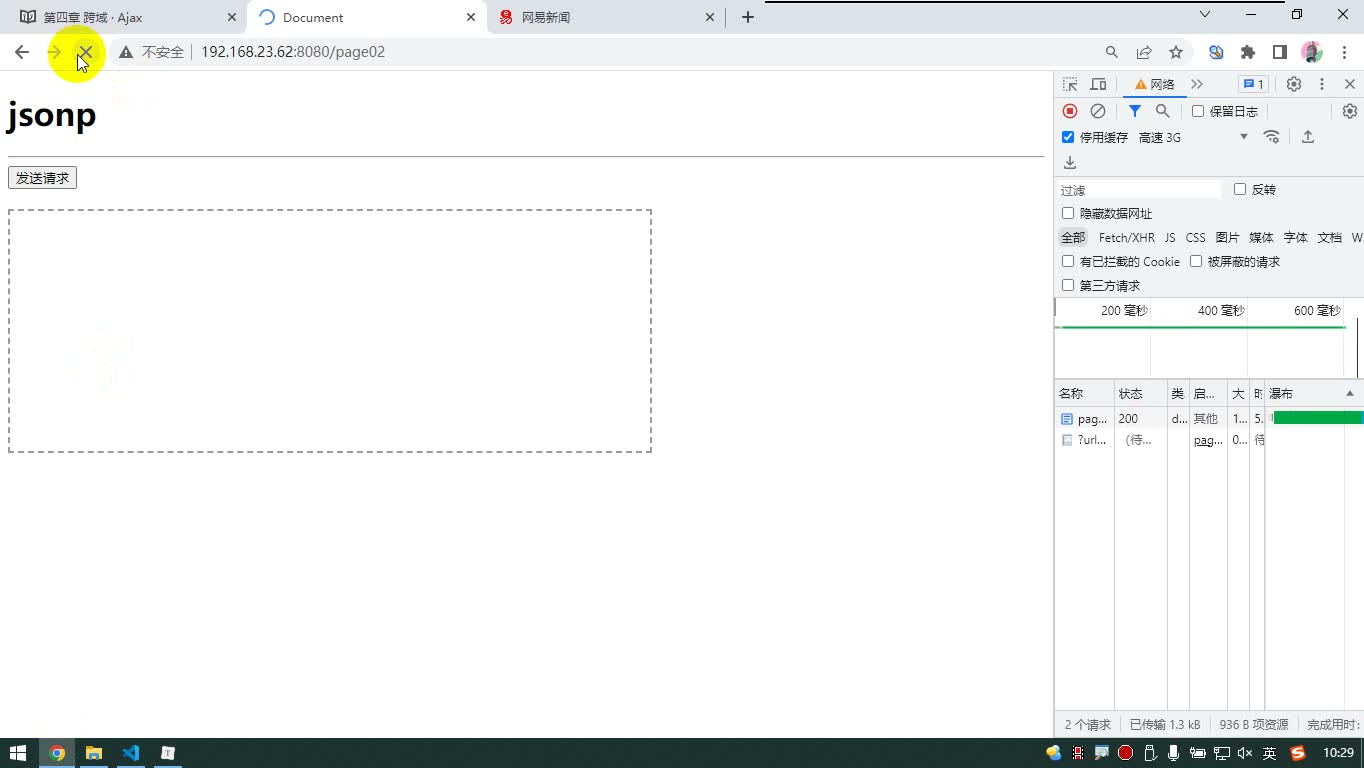
Task: Toggle the network filter funnel icon
Action: coord(1135,111)
